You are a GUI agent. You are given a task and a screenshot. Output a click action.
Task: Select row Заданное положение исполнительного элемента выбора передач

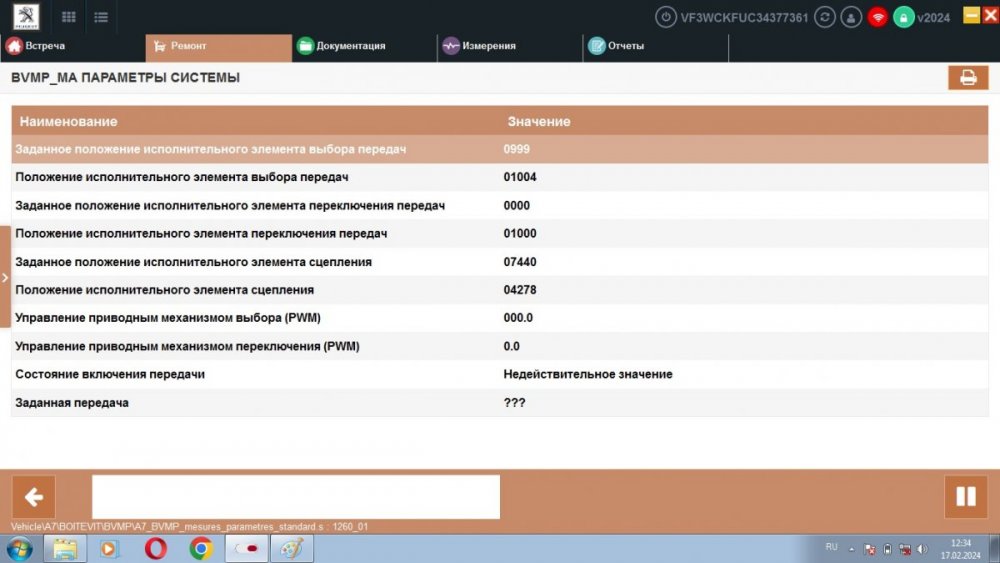(500, 149)
